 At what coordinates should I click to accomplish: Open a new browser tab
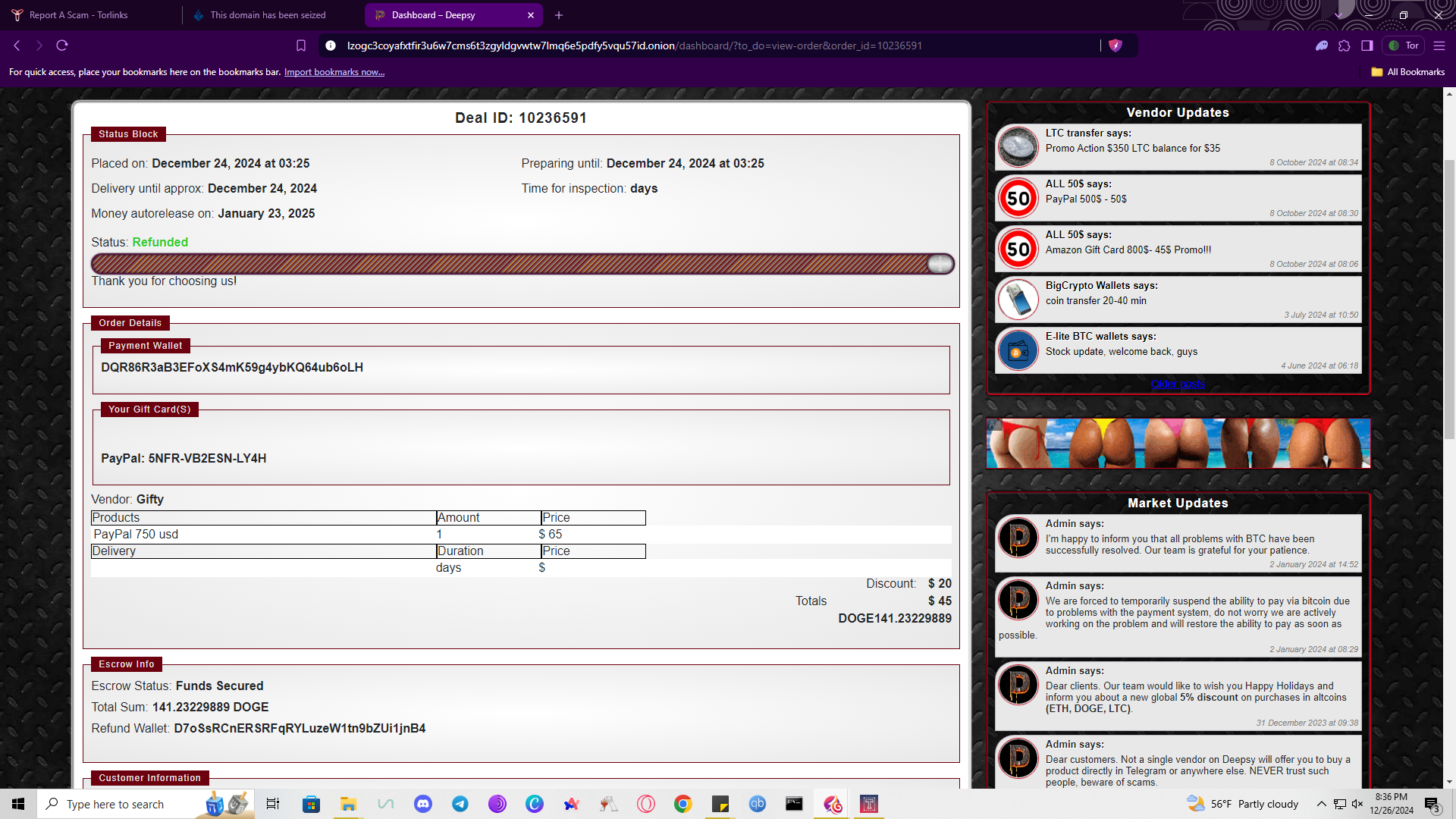tap(559, 15)
